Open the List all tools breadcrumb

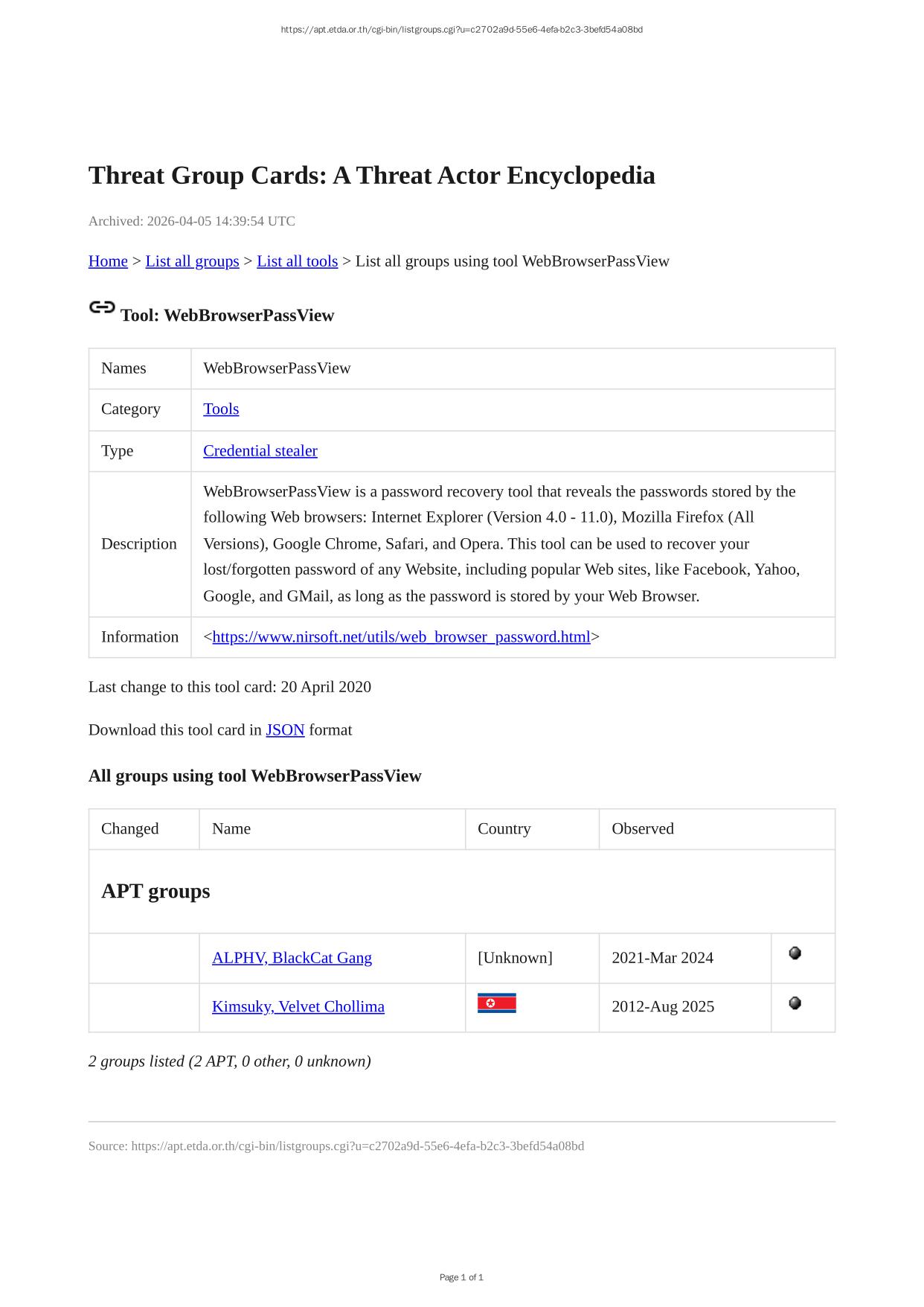297,261
